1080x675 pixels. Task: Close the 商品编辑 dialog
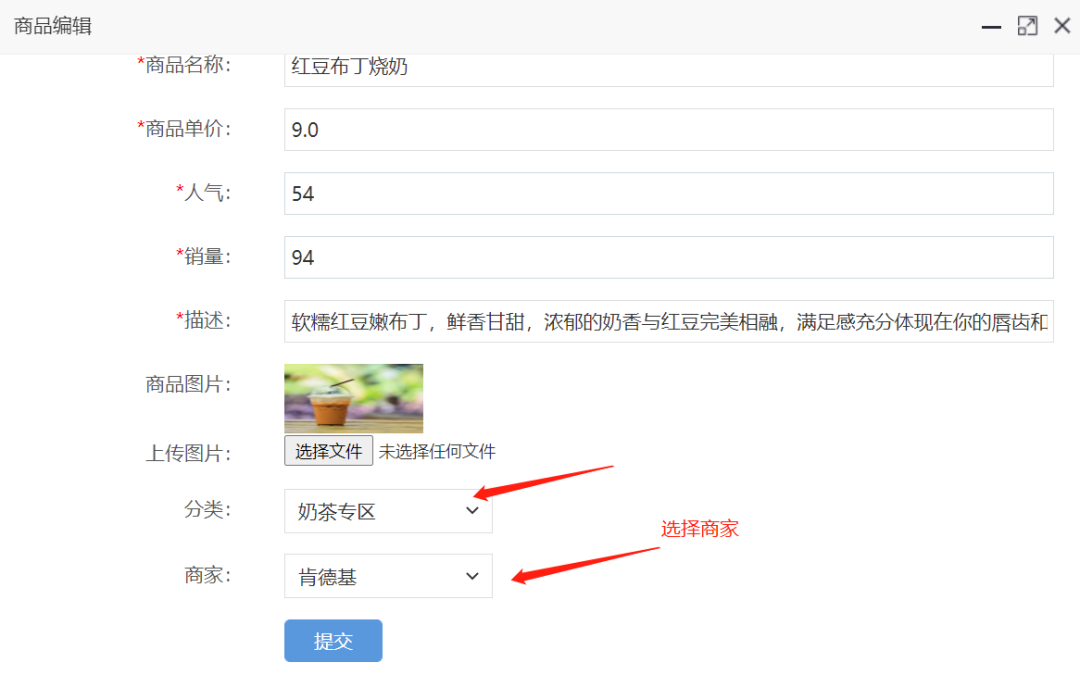point(1062,26)
